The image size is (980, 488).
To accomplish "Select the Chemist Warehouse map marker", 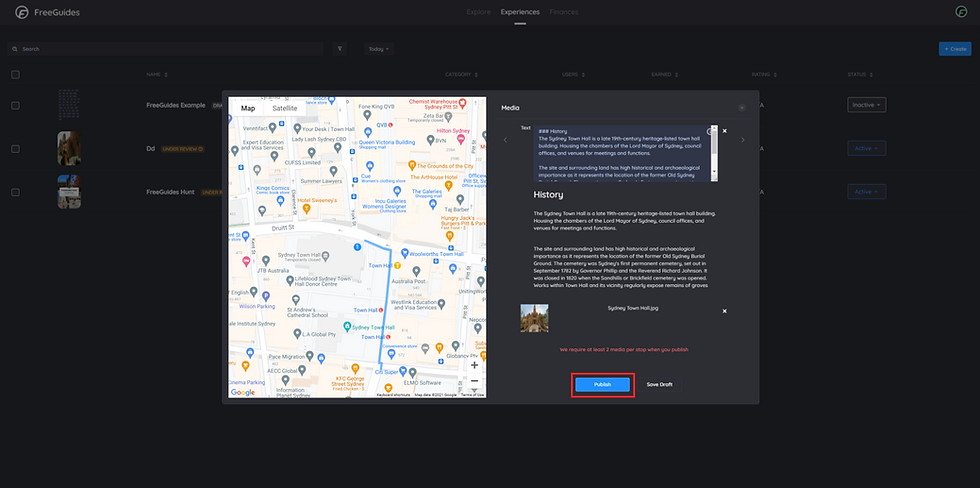I will (462, 102).
